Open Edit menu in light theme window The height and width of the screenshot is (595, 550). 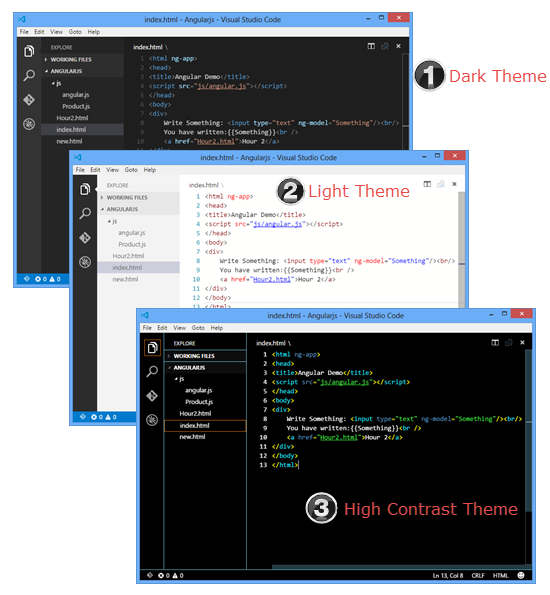click(x=95, y=170)
